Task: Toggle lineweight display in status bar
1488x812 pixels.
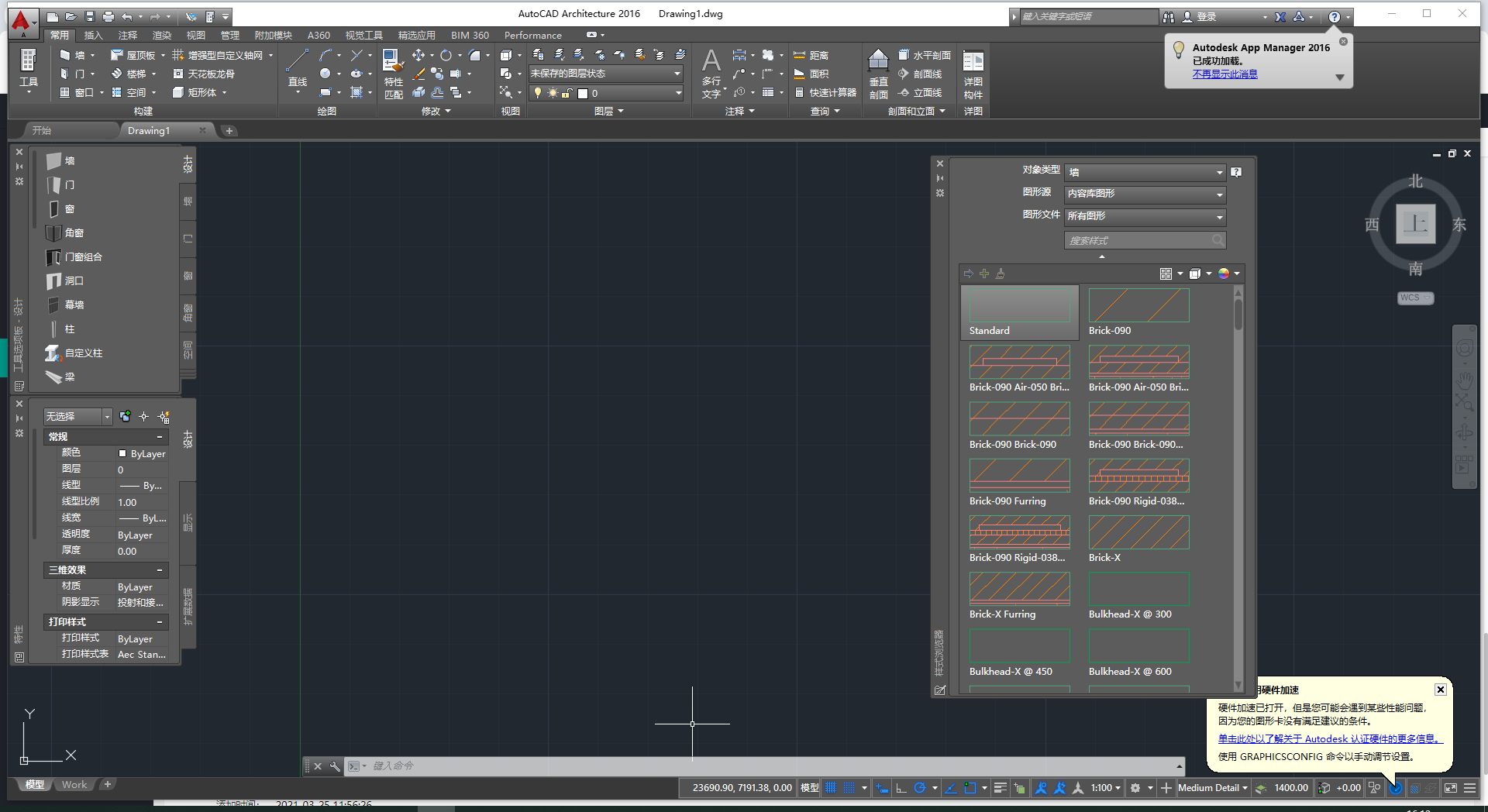Action: click(x=1001, y=787)
